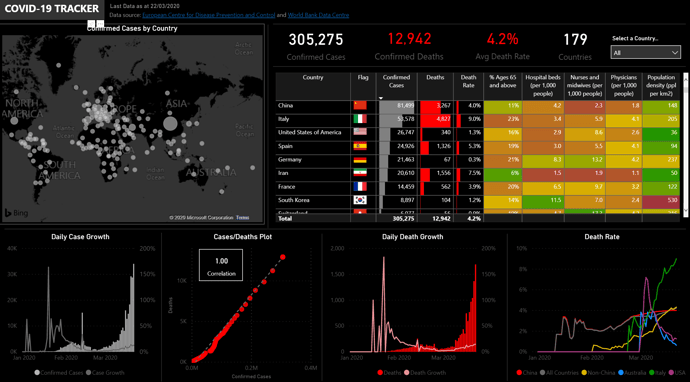Select the Spain row name in the table
Screen dimensions: 690x382
coord(285,146)
